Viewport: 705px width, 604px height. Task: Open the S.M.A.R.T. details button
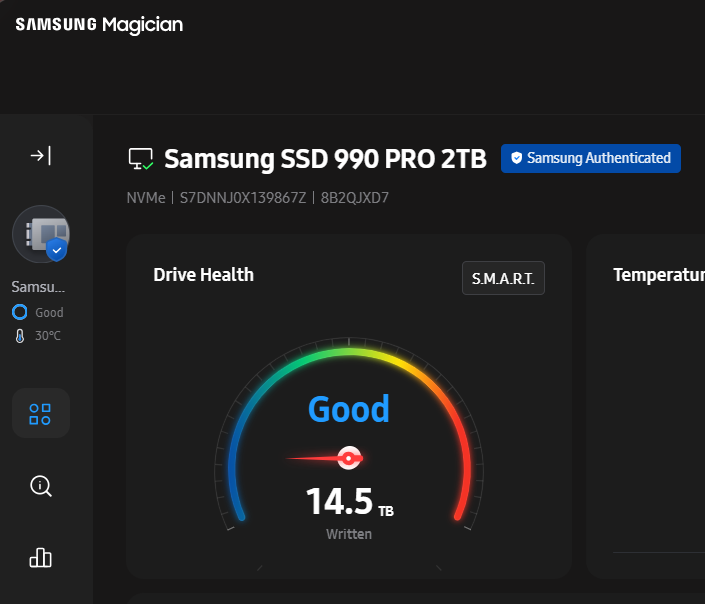coord(503,278)
